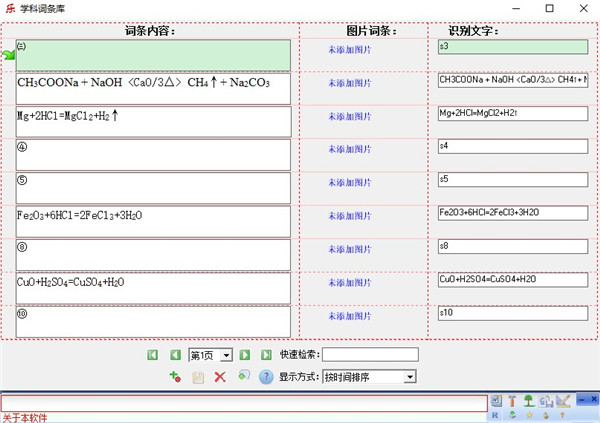This screenshot has height=423, width=600.
Task: Select the Mg+2HCl equation entry box
Action: [153, 122]
